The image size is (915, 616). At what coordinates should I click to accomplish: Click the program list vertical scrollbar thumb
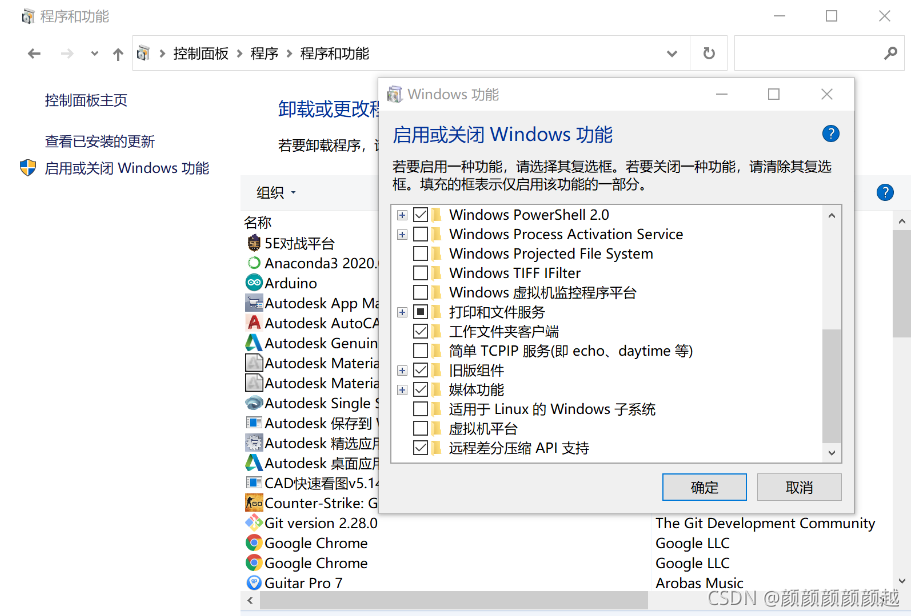902,284
